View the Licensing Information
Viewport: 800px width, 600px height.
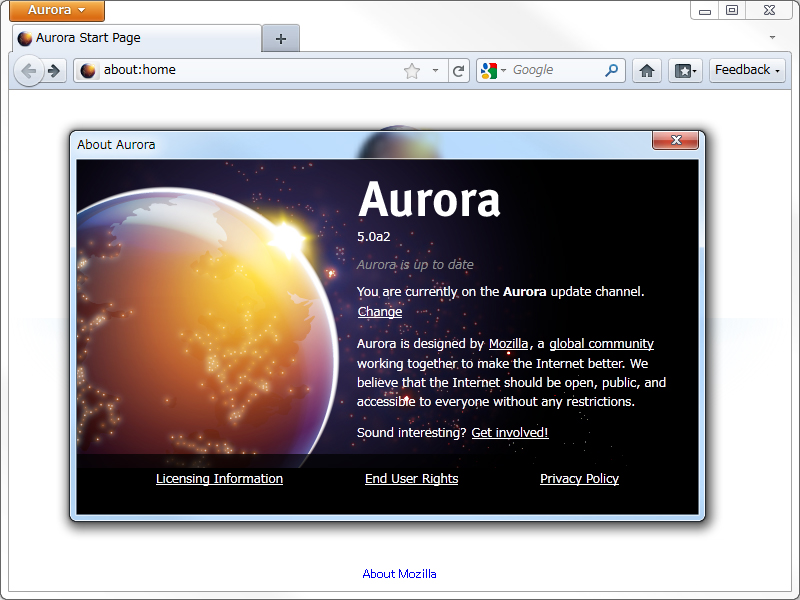coord(219,478)
